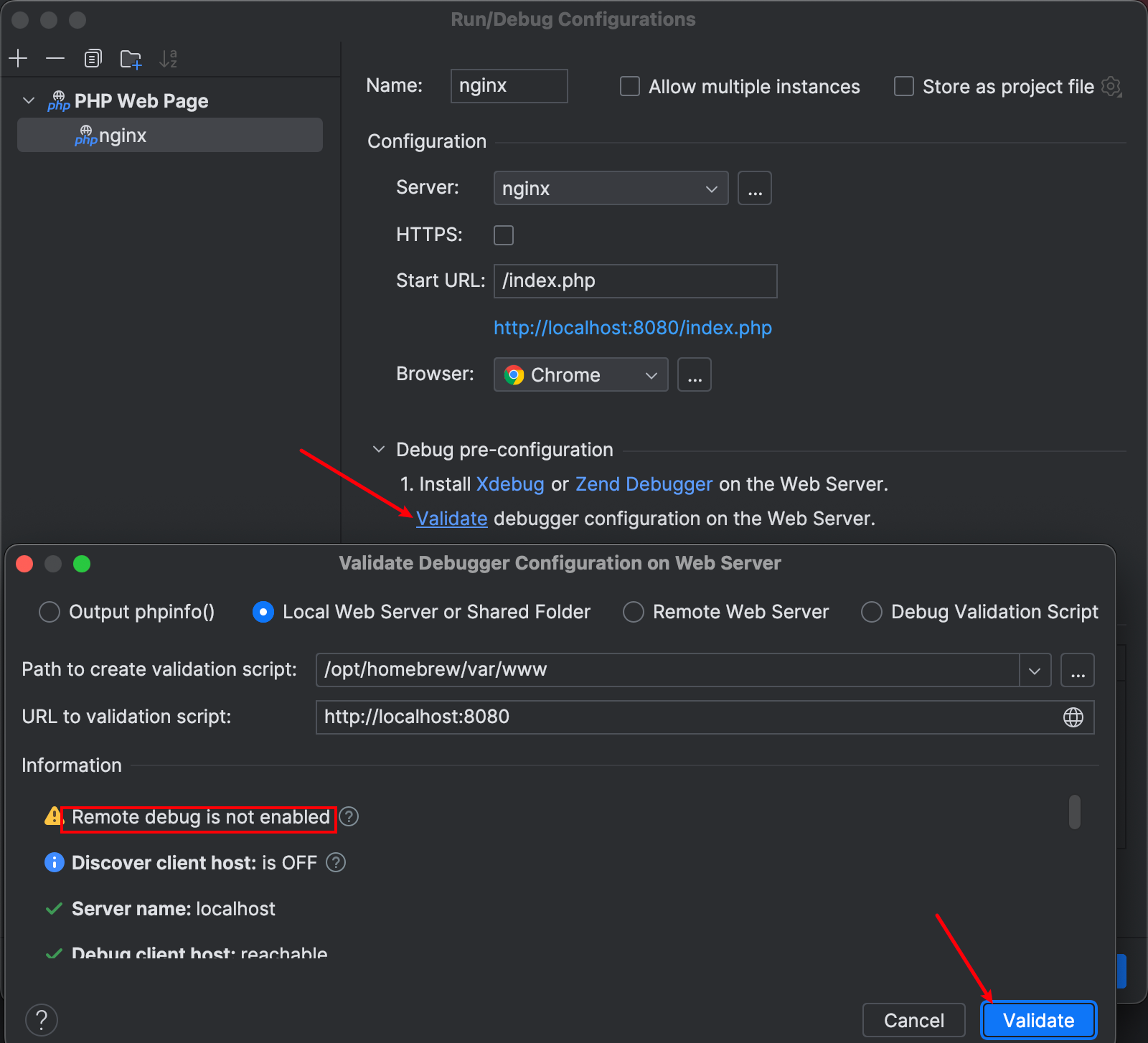Remove configuration with minus icon
This screenshot has height=1043, width=1148.
pos(55,58)
